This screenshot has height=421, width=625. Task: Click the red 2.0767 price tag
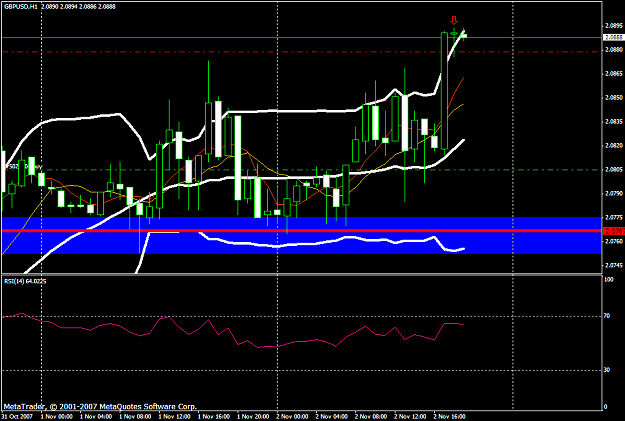tap(614, 231)
